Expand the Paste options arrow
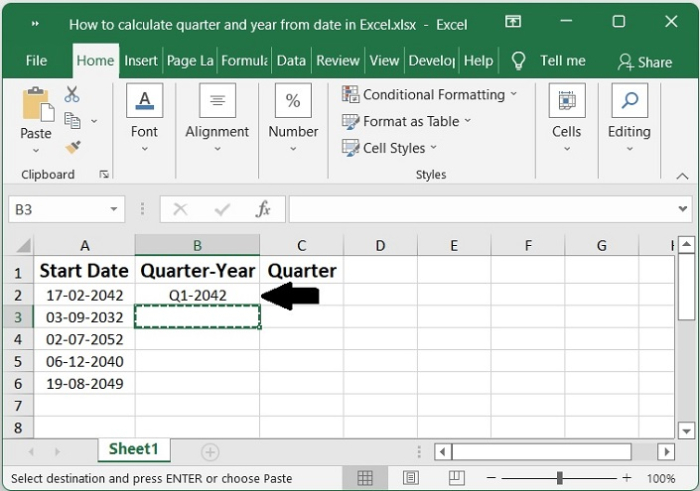The image size is (700, 491). pos(36,150)
